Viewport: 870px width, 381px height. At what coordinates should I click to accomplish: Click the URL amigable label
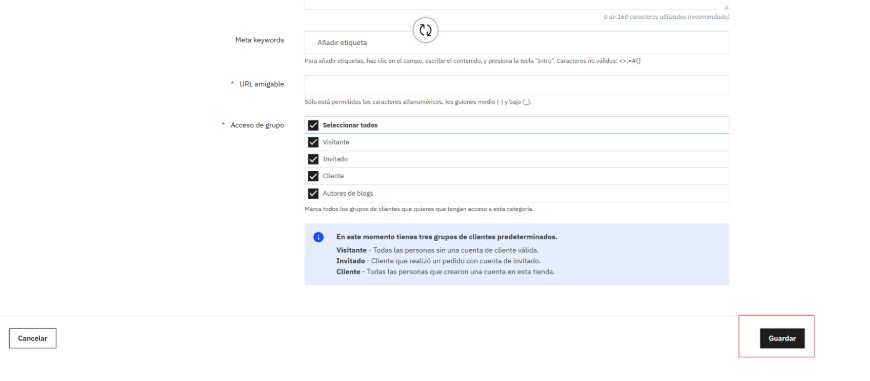point(262,84)
